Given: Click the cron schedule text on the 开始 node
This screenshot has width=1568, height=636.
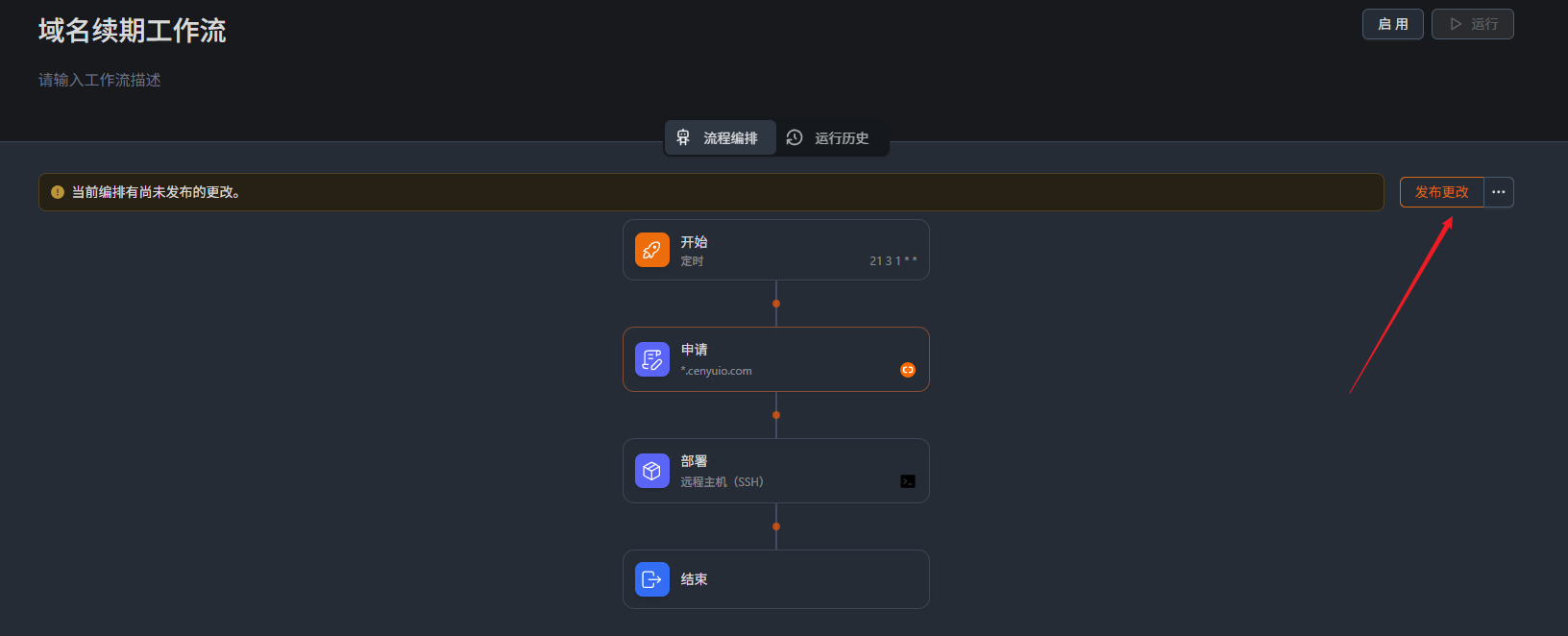Looking at the screenshot, I should click(893, 261).
